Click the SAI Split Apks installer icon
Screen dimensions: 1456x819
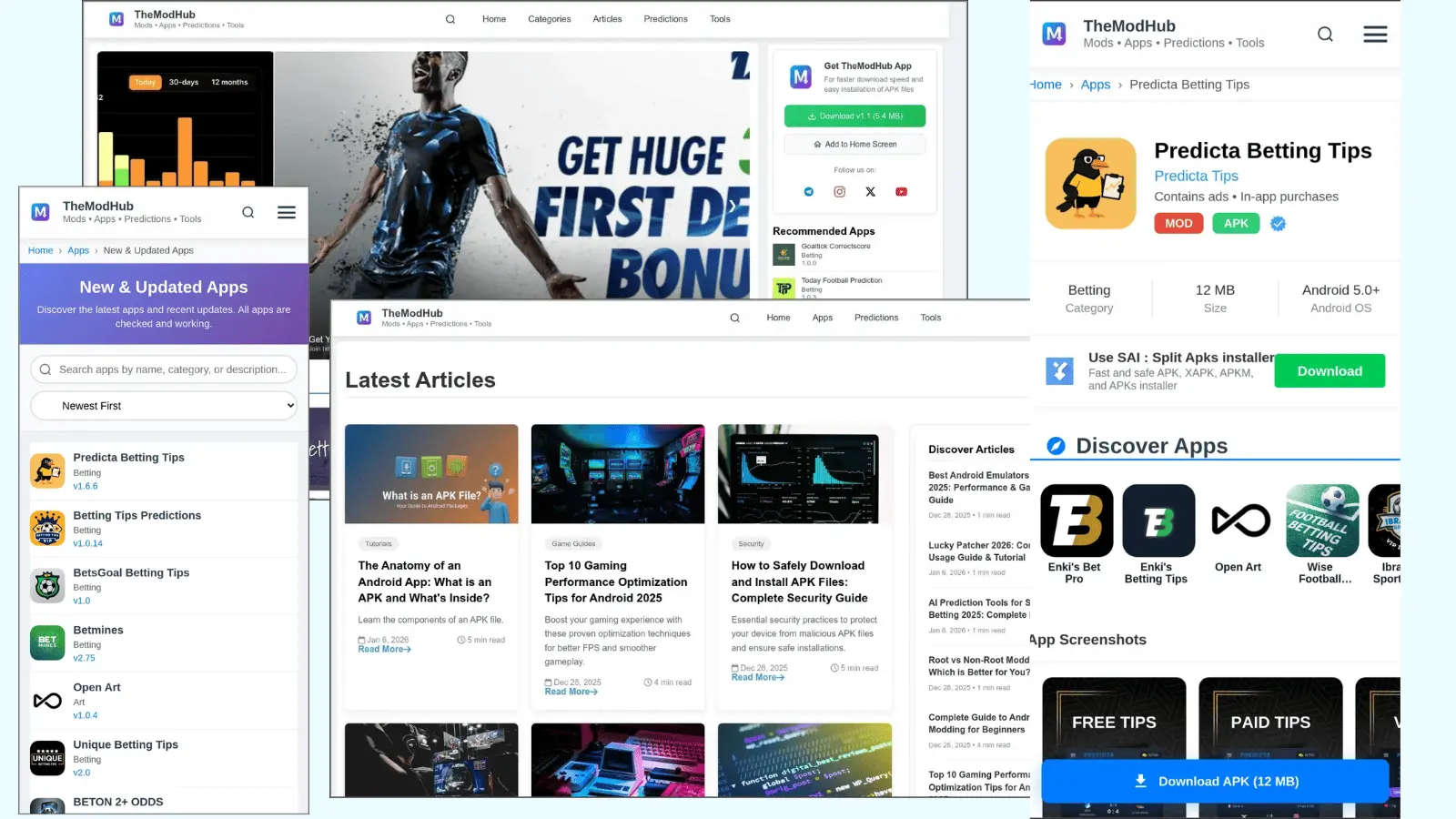pos(1059,371)
